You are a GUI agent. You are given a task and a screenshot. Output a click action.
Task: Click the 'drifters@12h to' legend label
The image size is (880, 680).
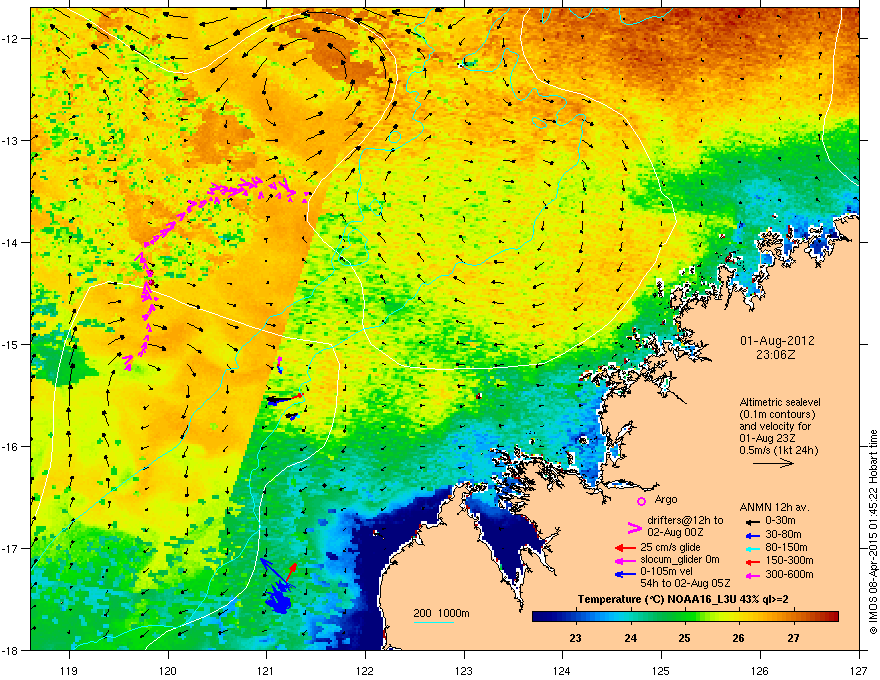685,521
